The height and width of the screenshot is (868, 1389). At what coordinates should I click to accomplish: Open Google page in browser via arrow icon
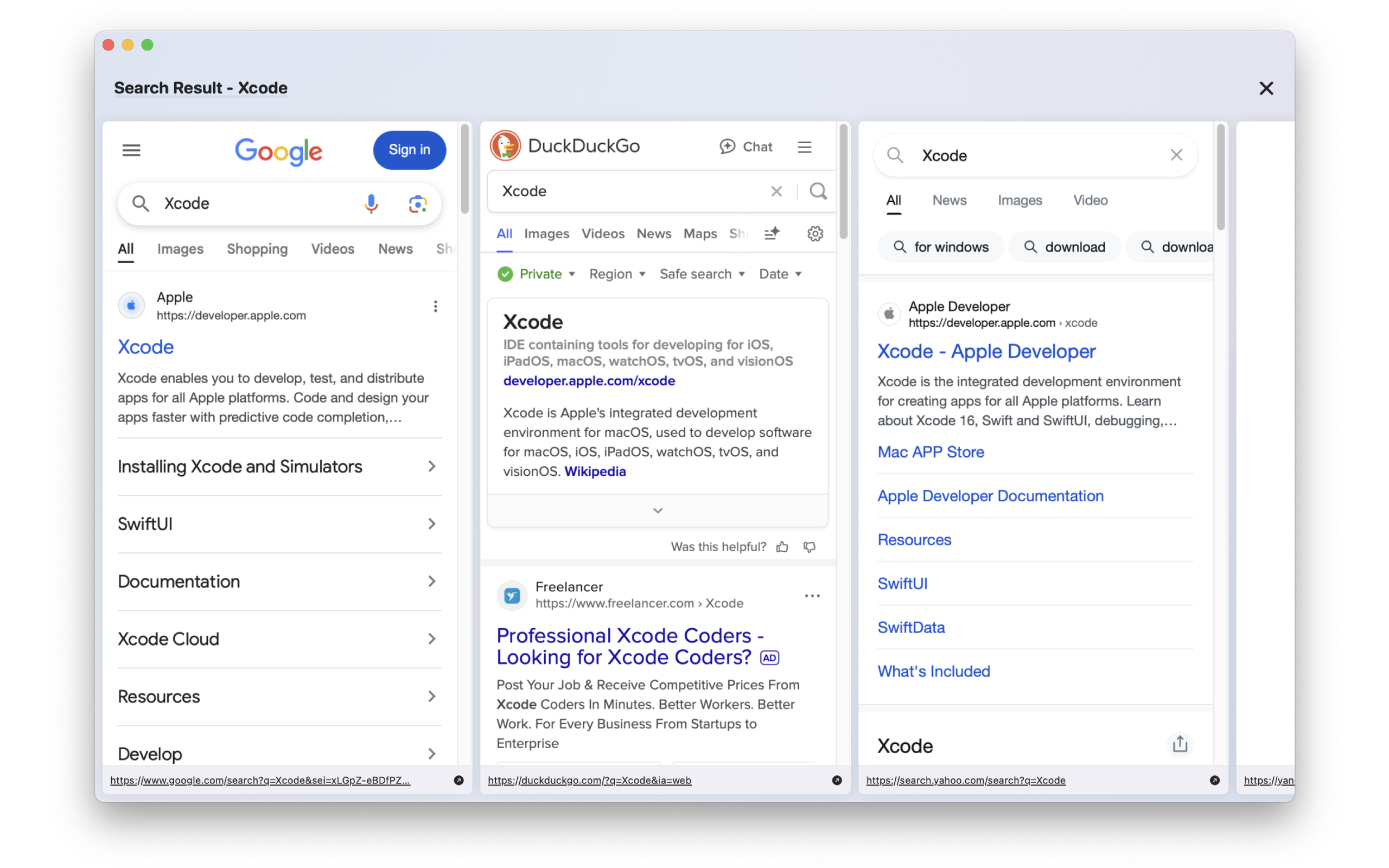pyautogui.click(x=458, y=780)
